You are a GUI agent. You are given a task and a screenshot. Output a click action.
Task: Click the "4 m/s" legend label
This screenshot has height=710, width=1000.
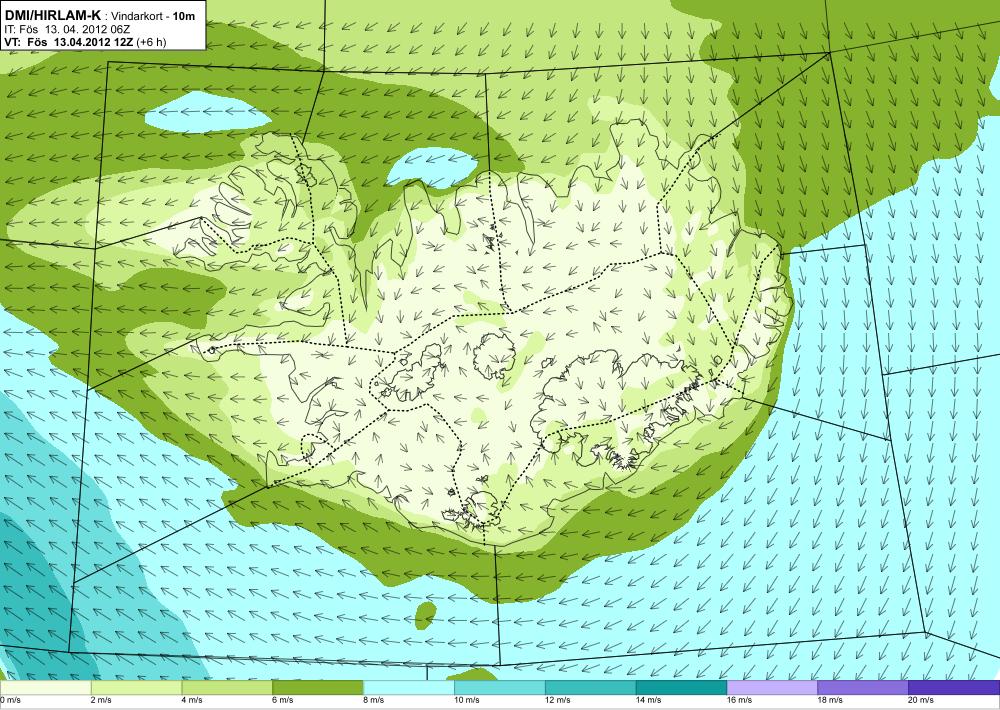coord(193,700)
